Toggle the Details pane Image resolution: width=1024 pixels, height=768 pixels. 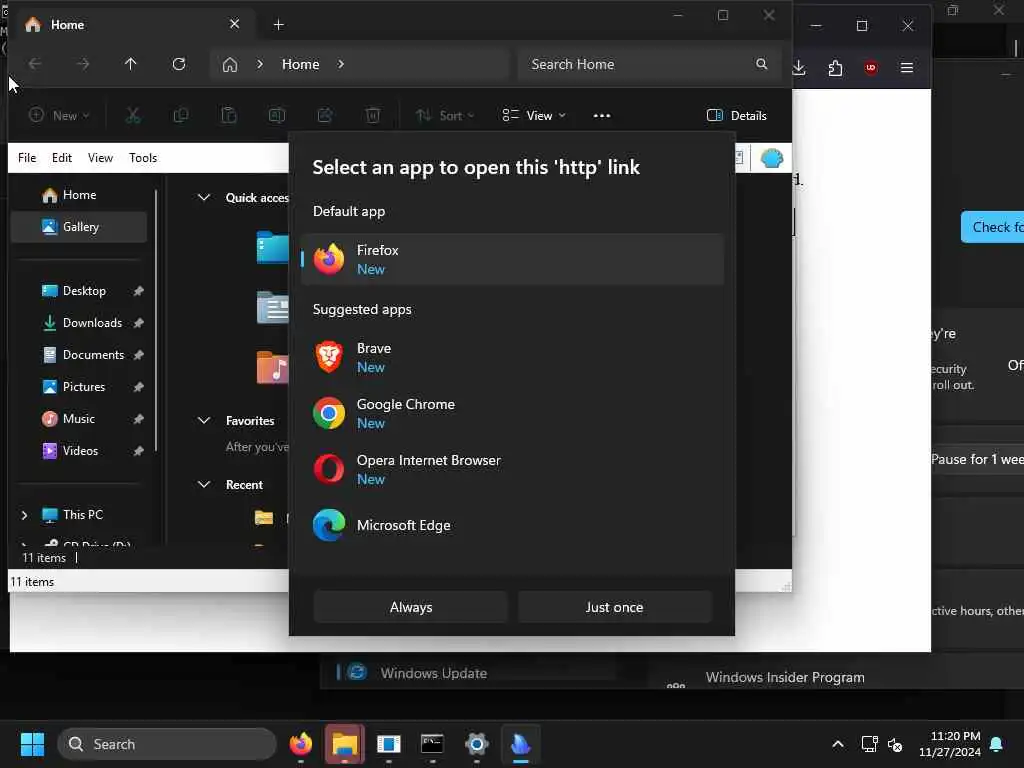pyautogui.click(x=737, y=116)
